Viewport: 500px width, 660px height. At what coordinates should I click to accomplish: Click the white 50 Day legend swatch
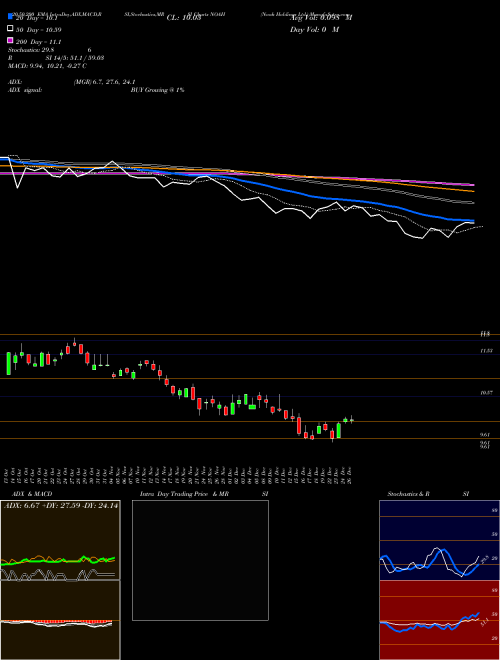10,29
